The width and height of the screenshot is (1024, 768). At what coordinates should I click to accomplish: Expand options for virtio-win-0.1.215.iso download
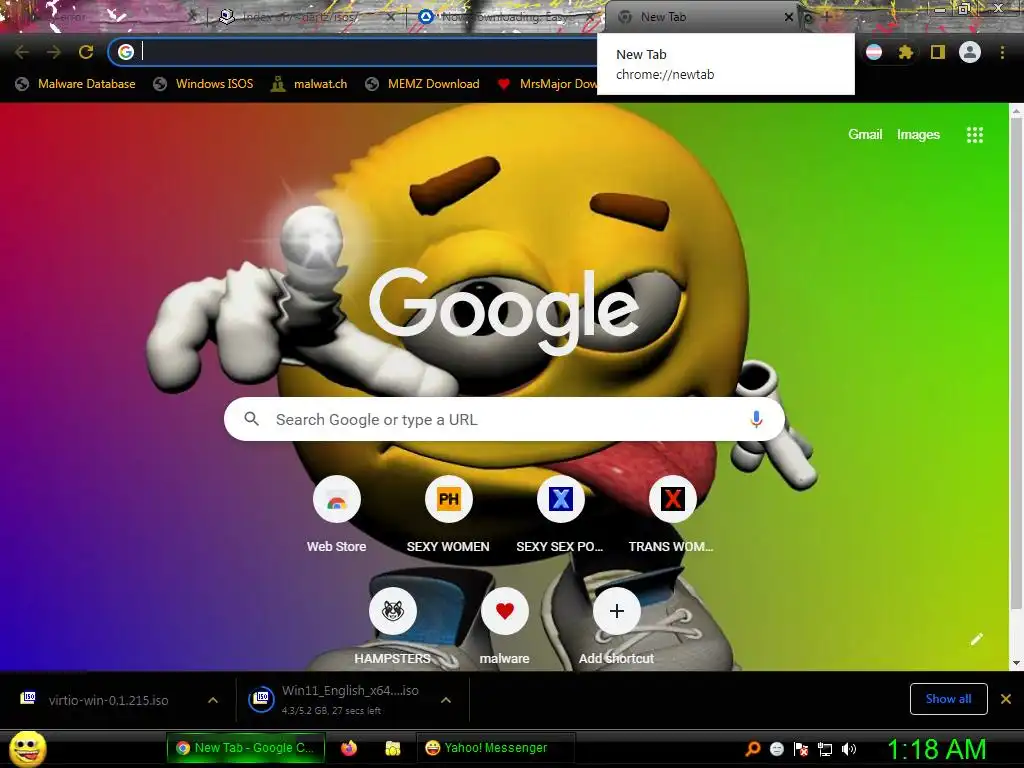click(213, 700)
